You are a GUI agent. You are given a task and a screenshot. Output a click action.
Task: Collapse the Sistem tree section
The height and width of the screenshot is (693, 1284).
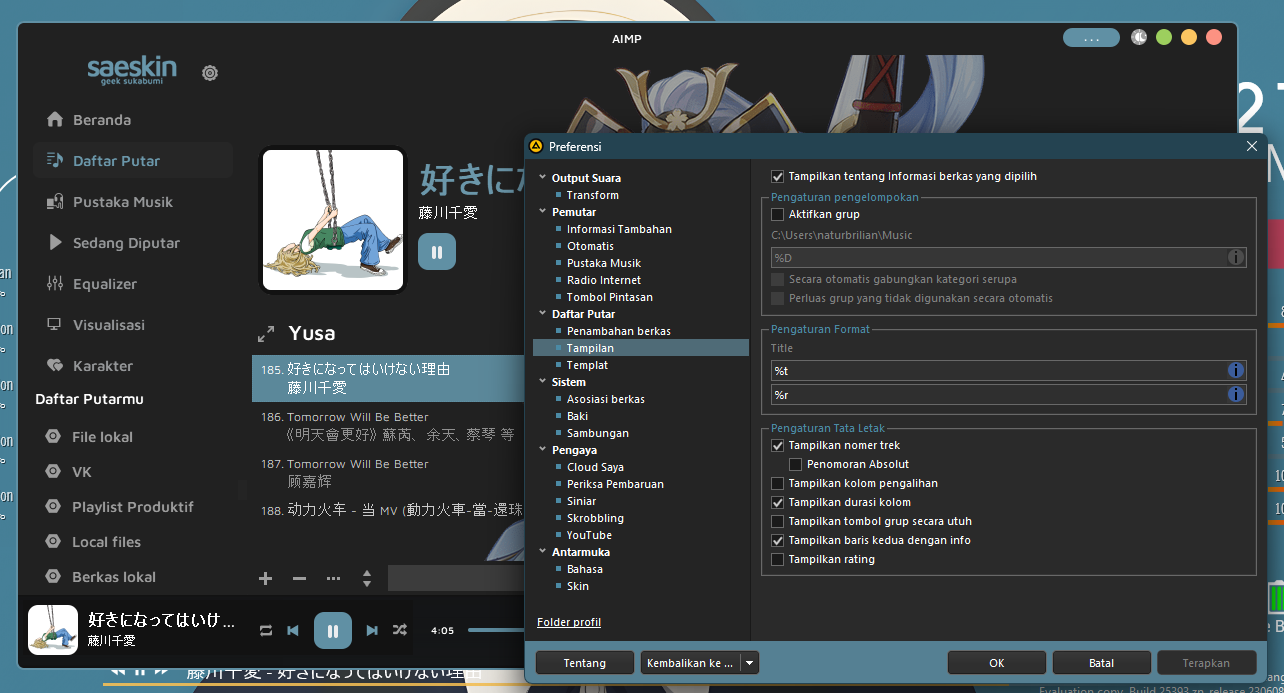[x=541, y=382]
